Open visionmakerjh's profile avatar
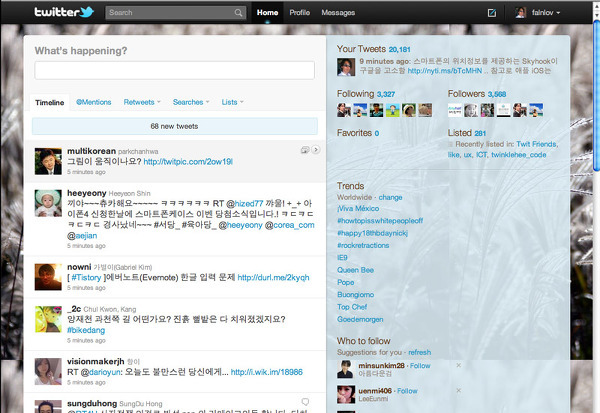 [48, 371]
